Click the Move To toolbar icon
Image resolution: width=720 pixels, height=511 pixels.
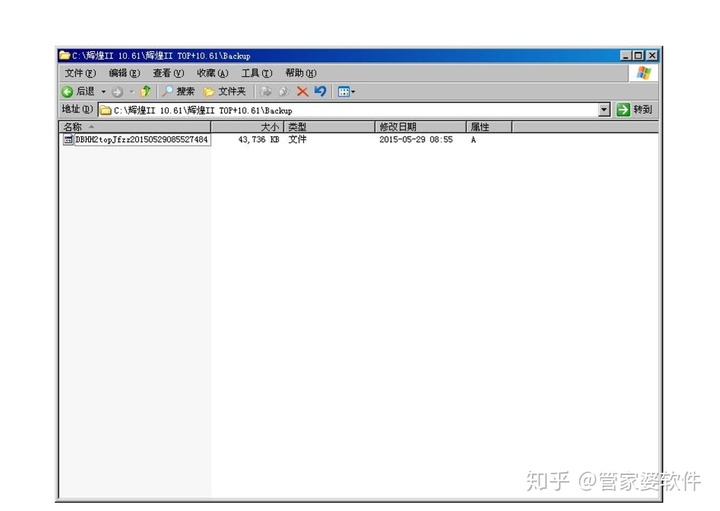click(x=266, y=91)
